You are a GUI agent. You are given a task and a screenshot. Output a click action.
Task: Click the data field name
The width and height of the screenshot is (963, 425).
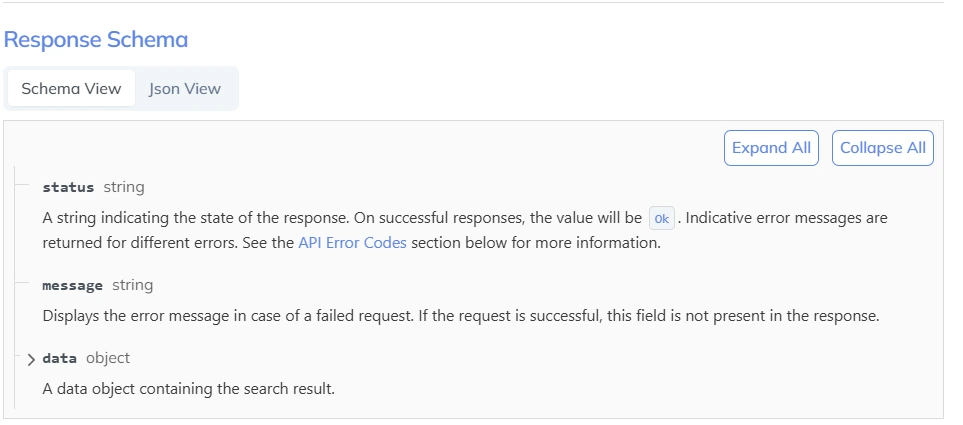coord(60,358)
